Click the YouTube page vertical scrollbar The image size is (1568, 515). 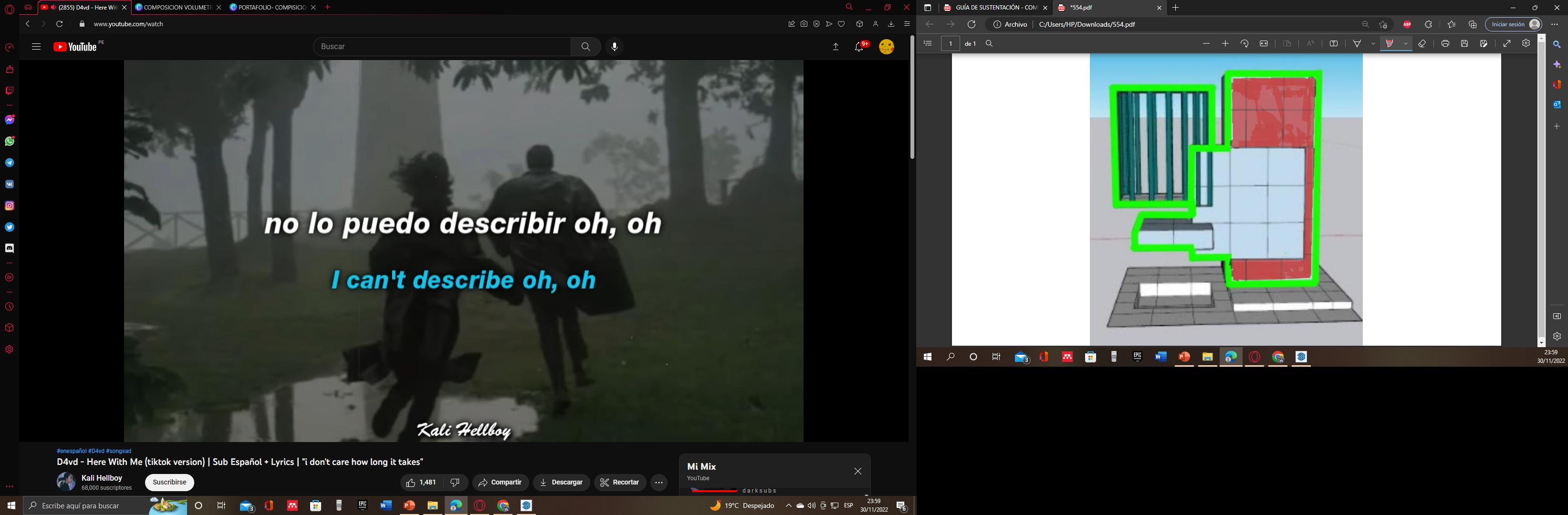point(912,97)
